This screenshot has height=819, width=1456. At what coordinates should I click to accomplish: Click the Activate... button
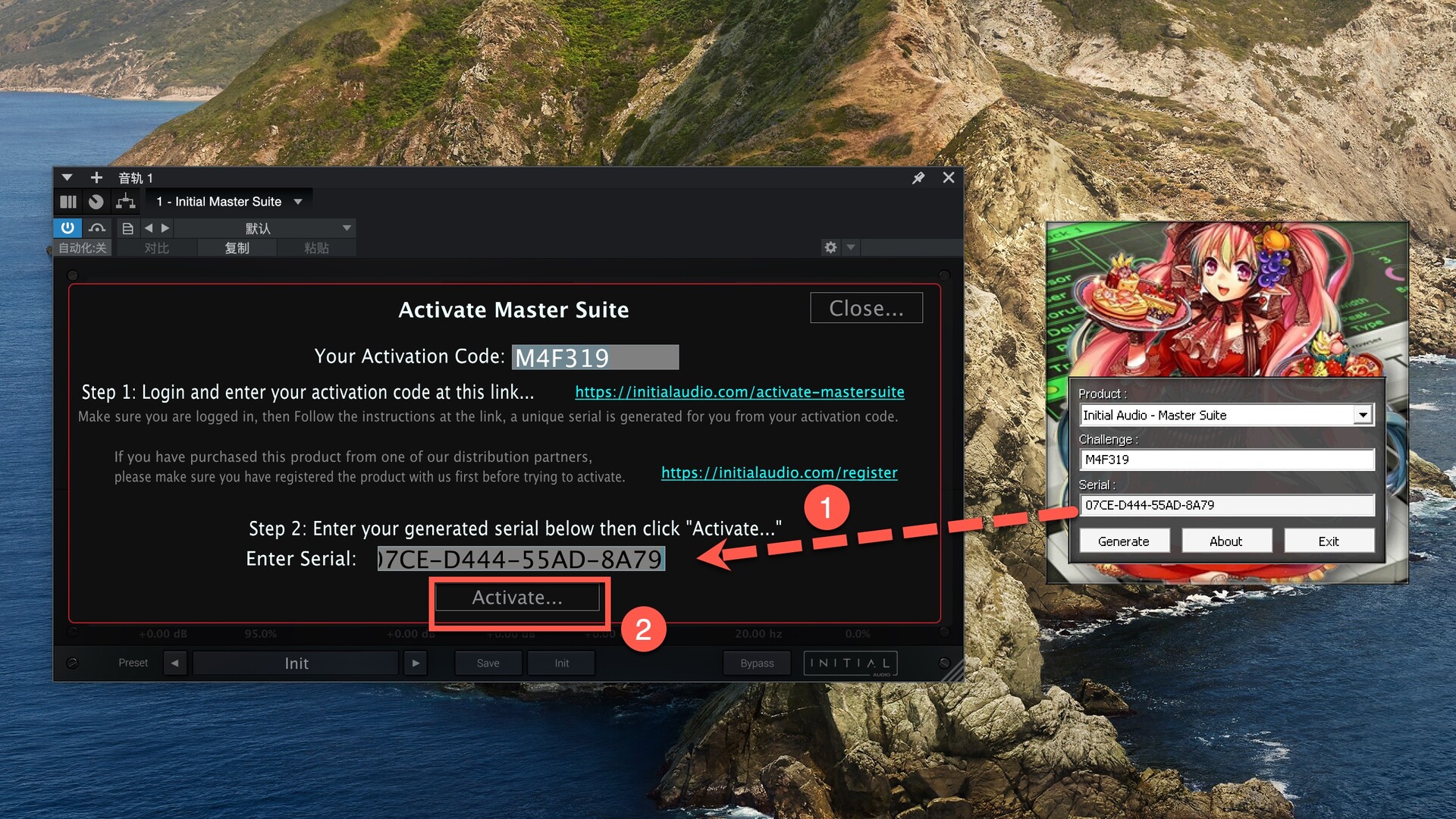pos(517,598)
